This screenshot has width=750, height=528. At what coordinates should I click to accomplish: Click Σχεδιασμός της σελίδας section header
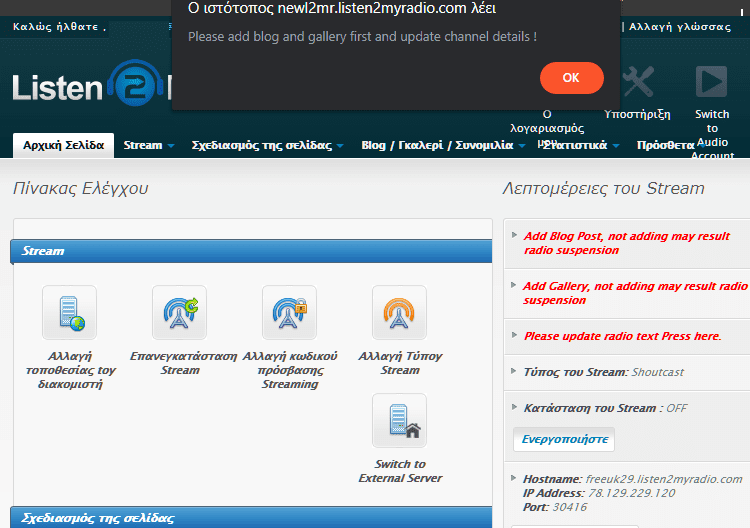pyautogui.click(x=251, y=518)
